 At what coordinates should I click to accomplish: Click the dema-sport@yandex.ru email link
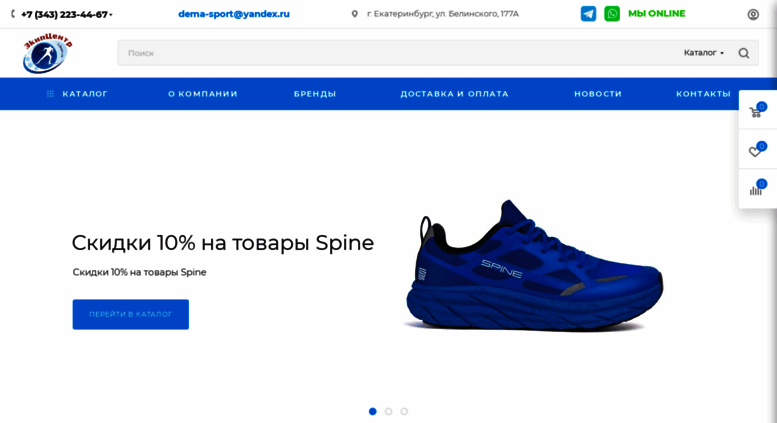click(234, 14)
